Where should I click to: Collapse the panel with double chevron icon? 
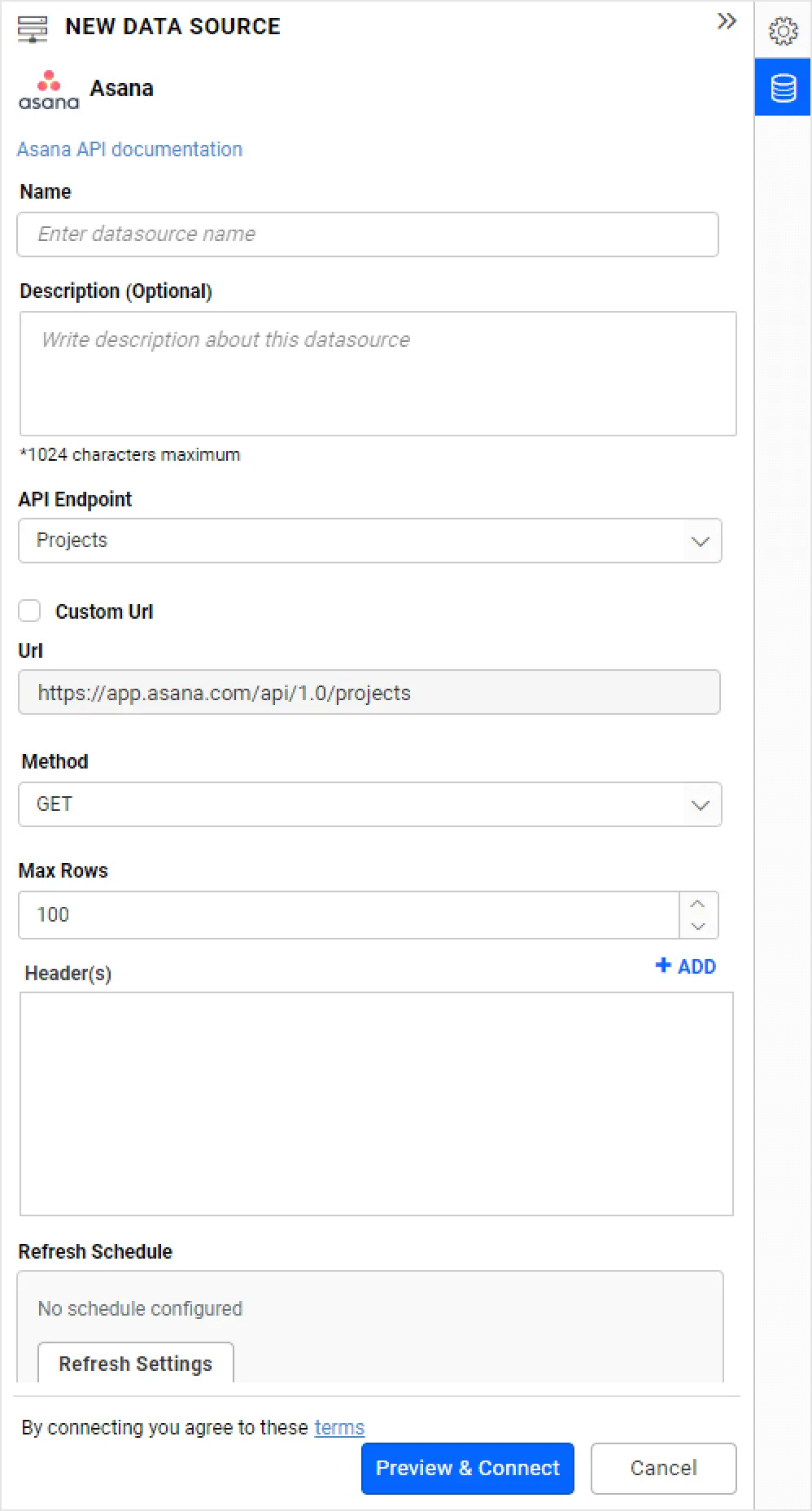click(726, 22)
